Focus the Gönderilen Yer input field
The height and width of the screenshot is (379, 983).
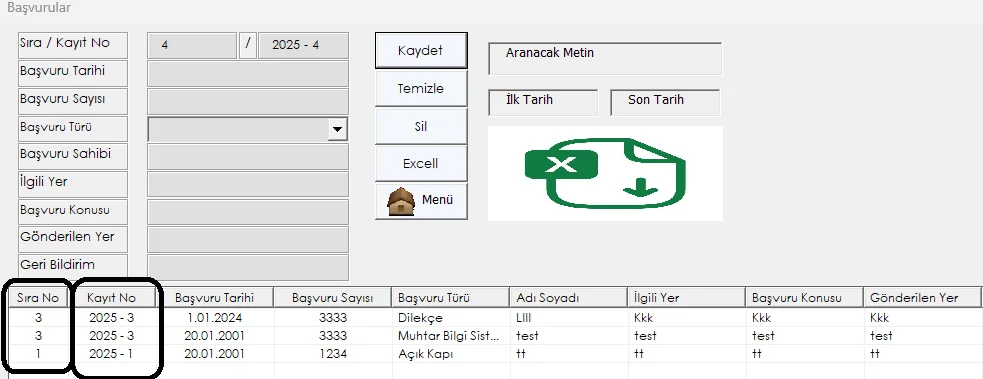pyautogui.click(x=248, y=239)
